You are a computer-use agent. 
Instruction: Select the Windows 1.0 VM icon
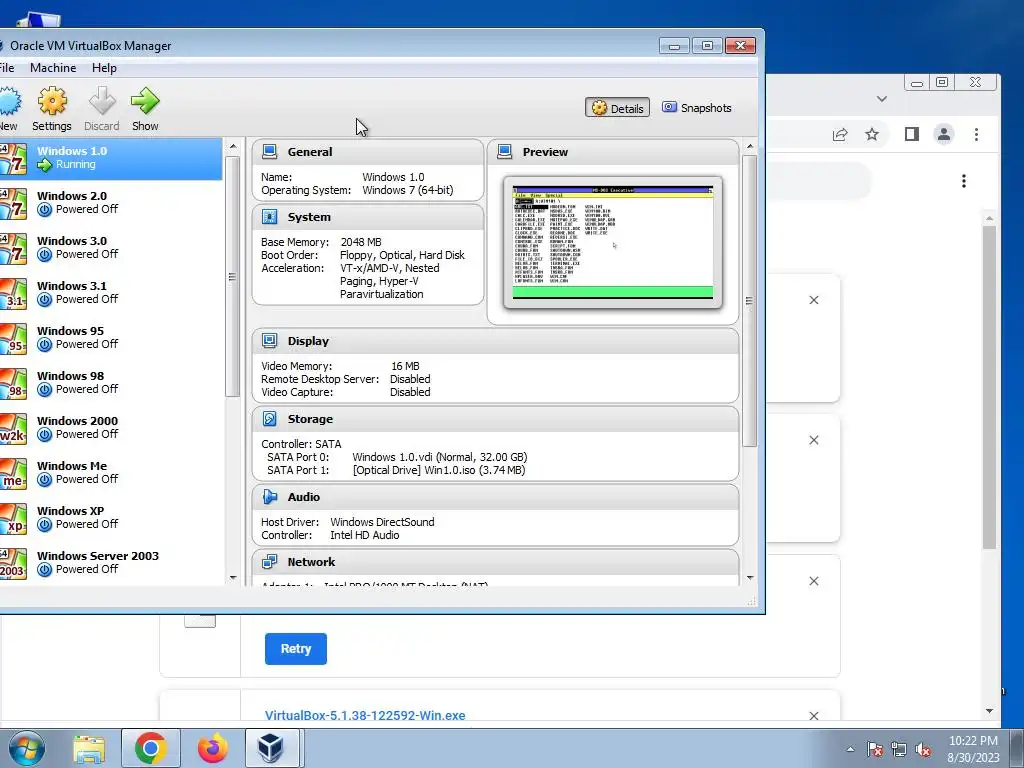[13, 159]
